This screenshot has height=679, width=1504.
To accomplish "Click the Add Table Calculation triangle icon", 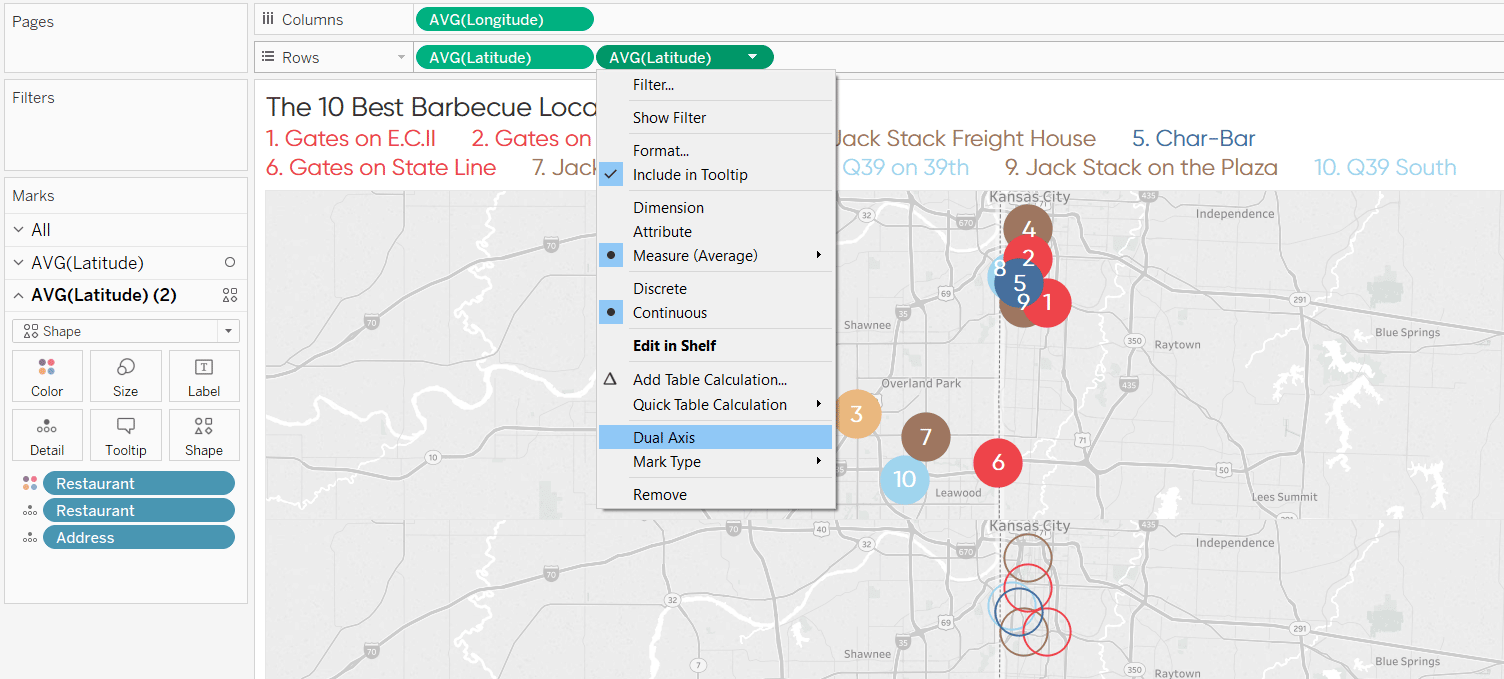I will (x=610, y=379).
